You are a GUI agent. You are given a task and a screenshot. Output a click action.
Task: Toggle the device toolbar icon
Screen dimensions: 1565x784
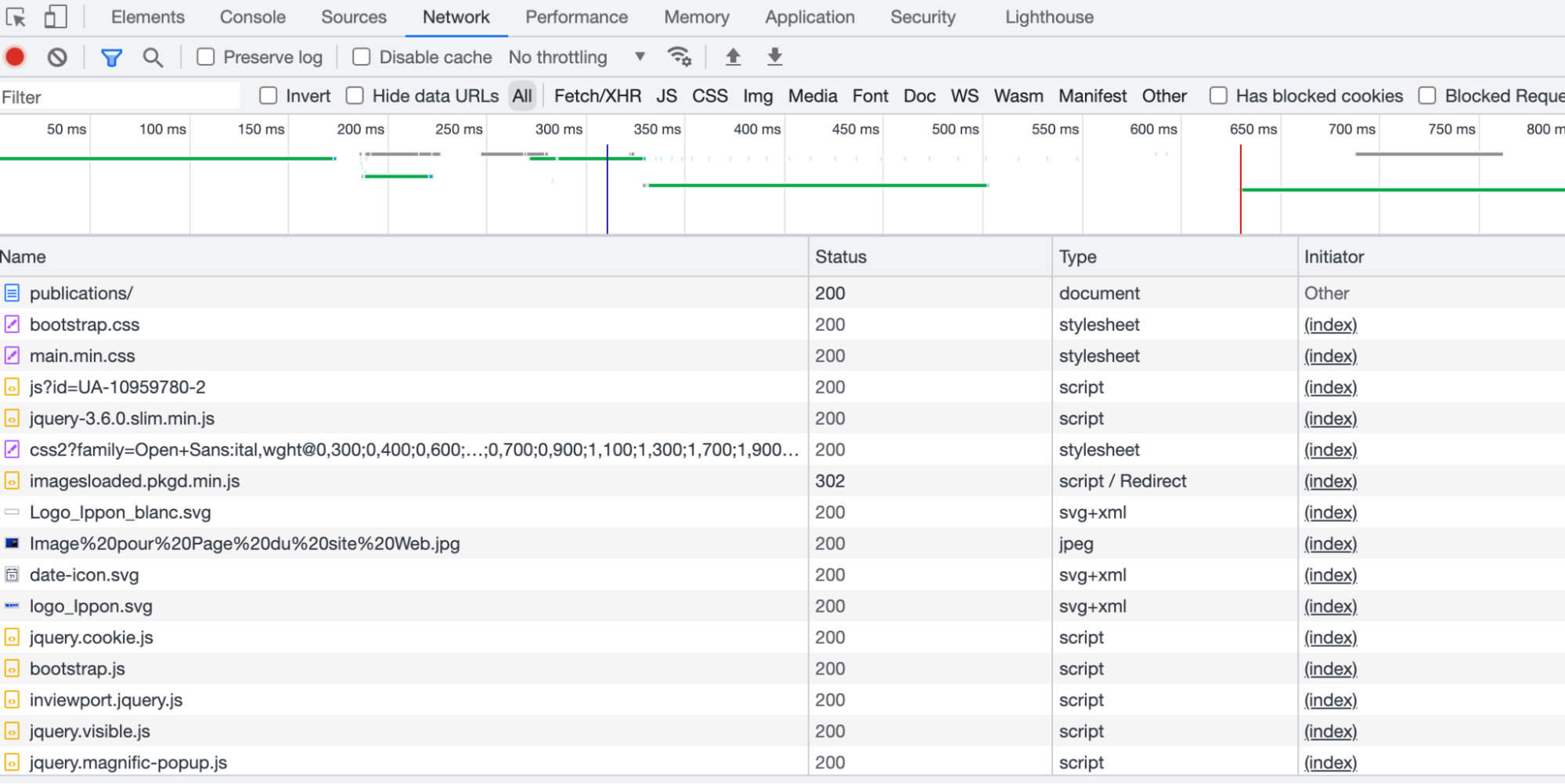point(55,16)
